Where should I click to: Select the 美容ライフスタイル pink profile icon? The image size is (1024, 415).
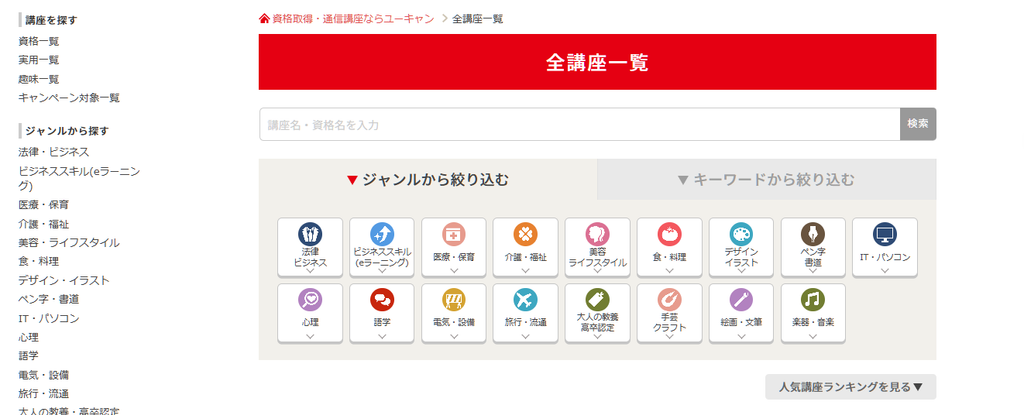pos(598,234)
